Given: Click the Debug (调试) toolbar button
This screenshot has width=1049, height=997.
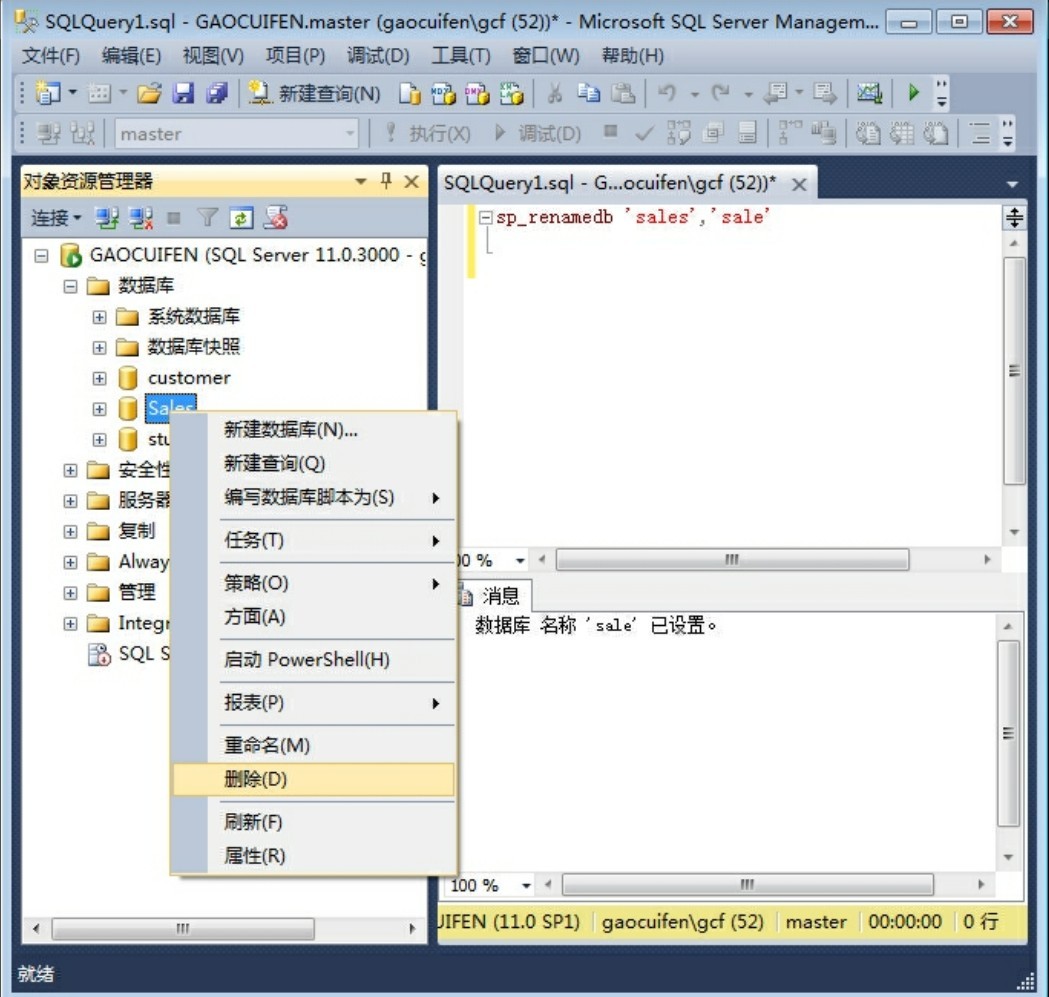Looking at the screenshot, I should (537, 133).
